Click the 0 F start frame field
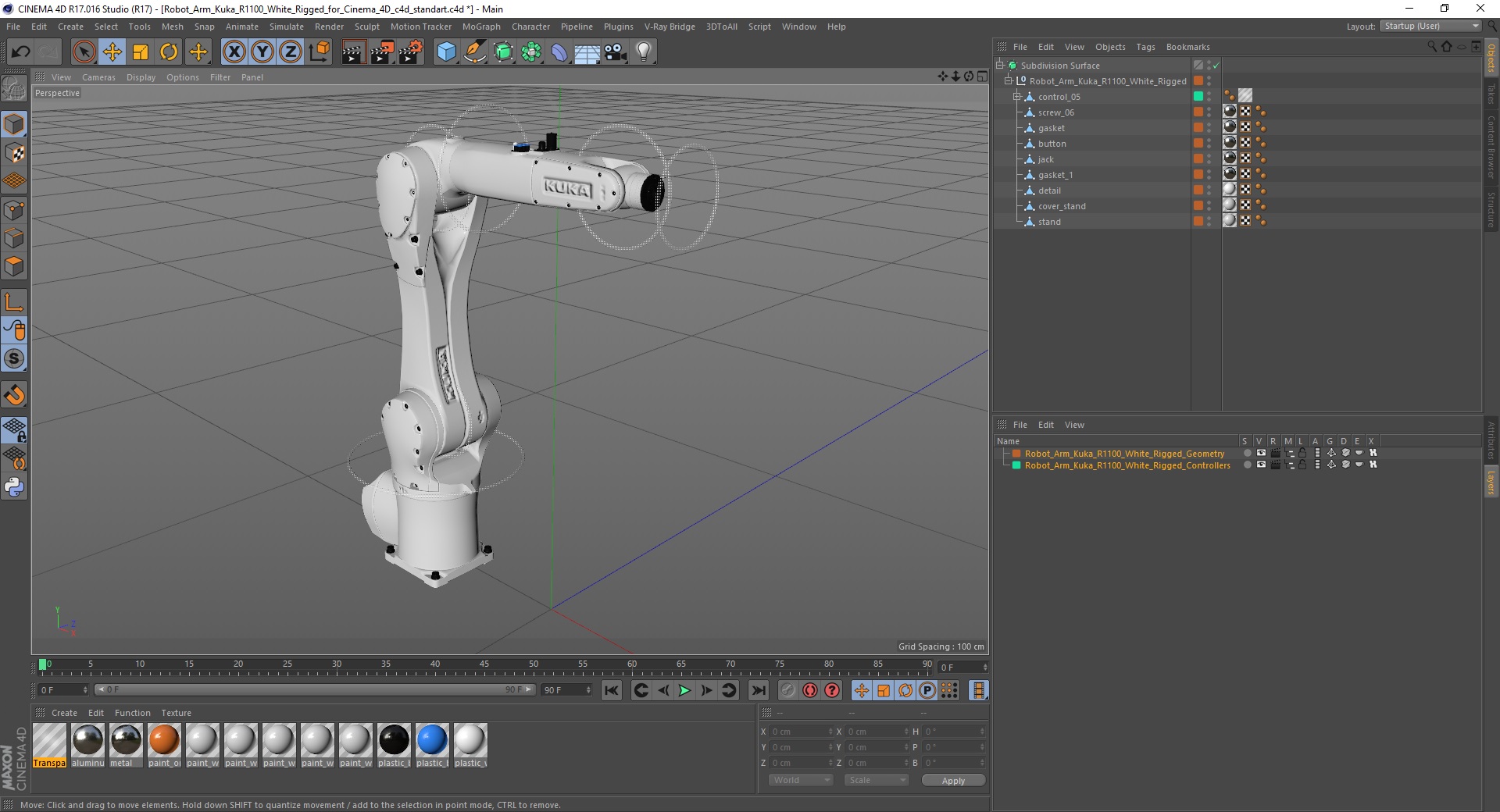This screenshot has width=1500, height=812. 63,690
